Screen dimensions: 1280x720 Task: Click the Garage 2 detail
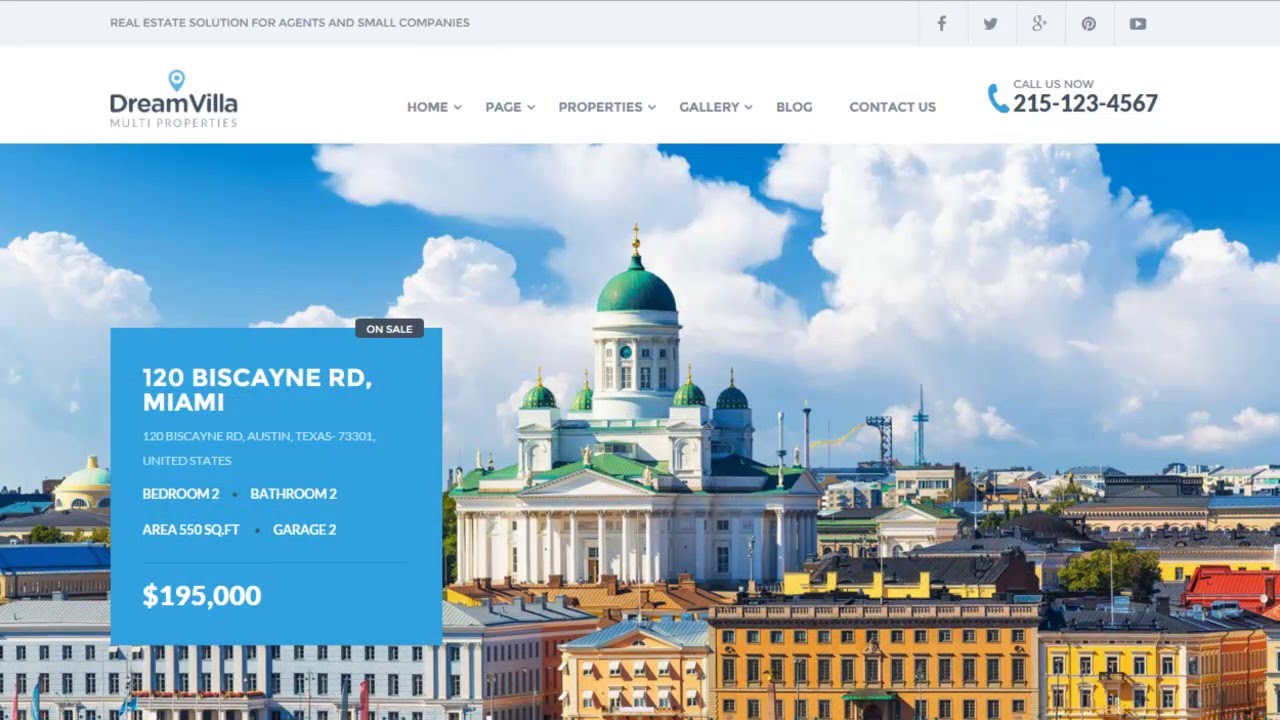tap(304, 530)
